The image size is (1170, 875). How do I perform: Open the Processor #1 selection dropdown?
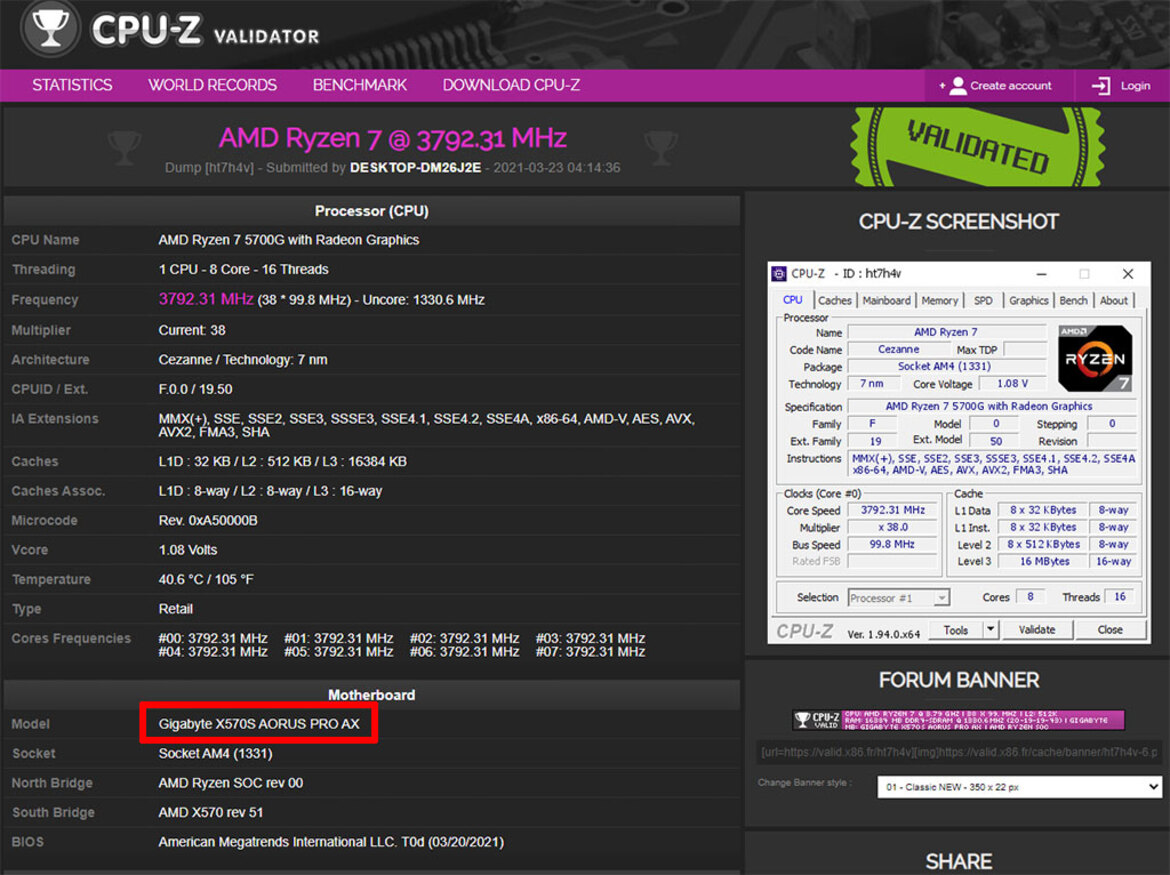tap(898, 598)
